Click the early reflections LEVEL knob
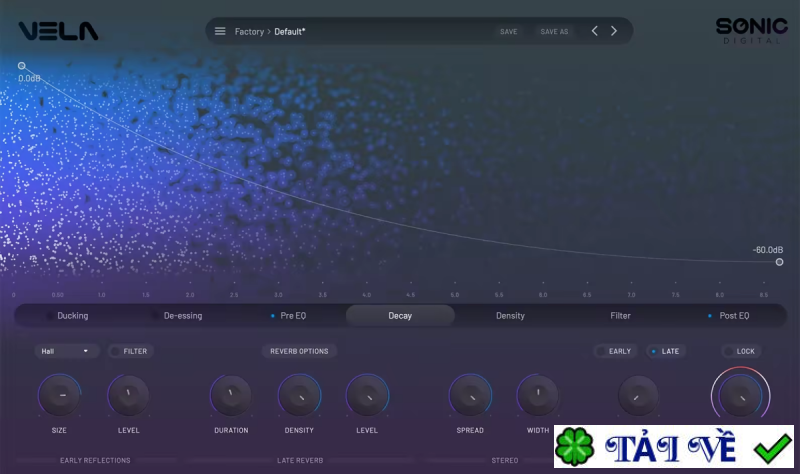Screen dimensions: 800x474 128,395
